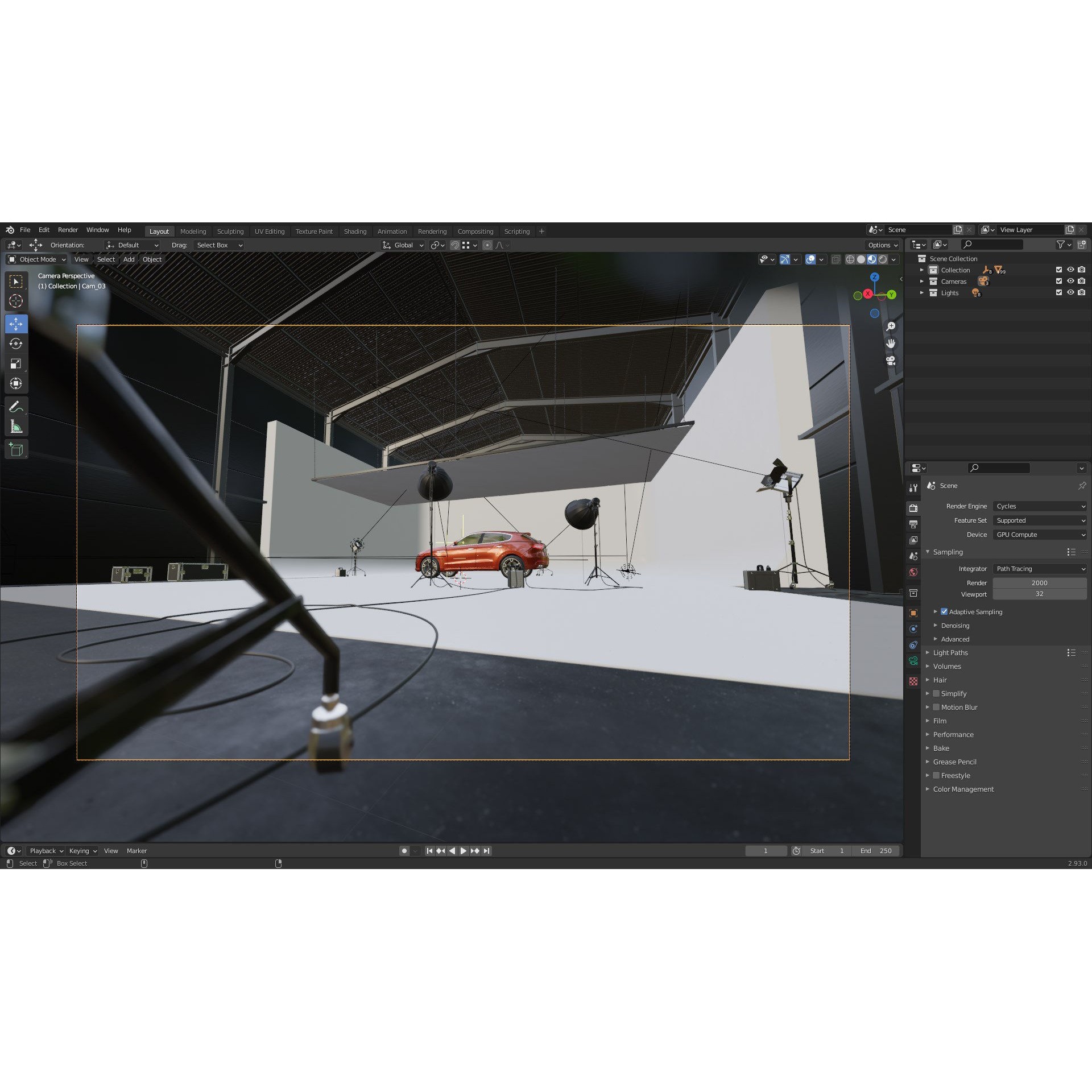Adjust the Viewport samples slider
Image resolution: width=1092 pixels, height=1092 pixels.
1040,594
